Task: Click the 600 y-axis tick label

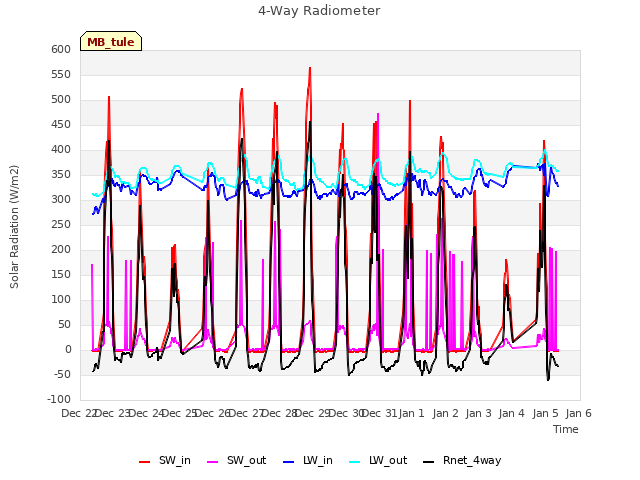Action: 61,49
